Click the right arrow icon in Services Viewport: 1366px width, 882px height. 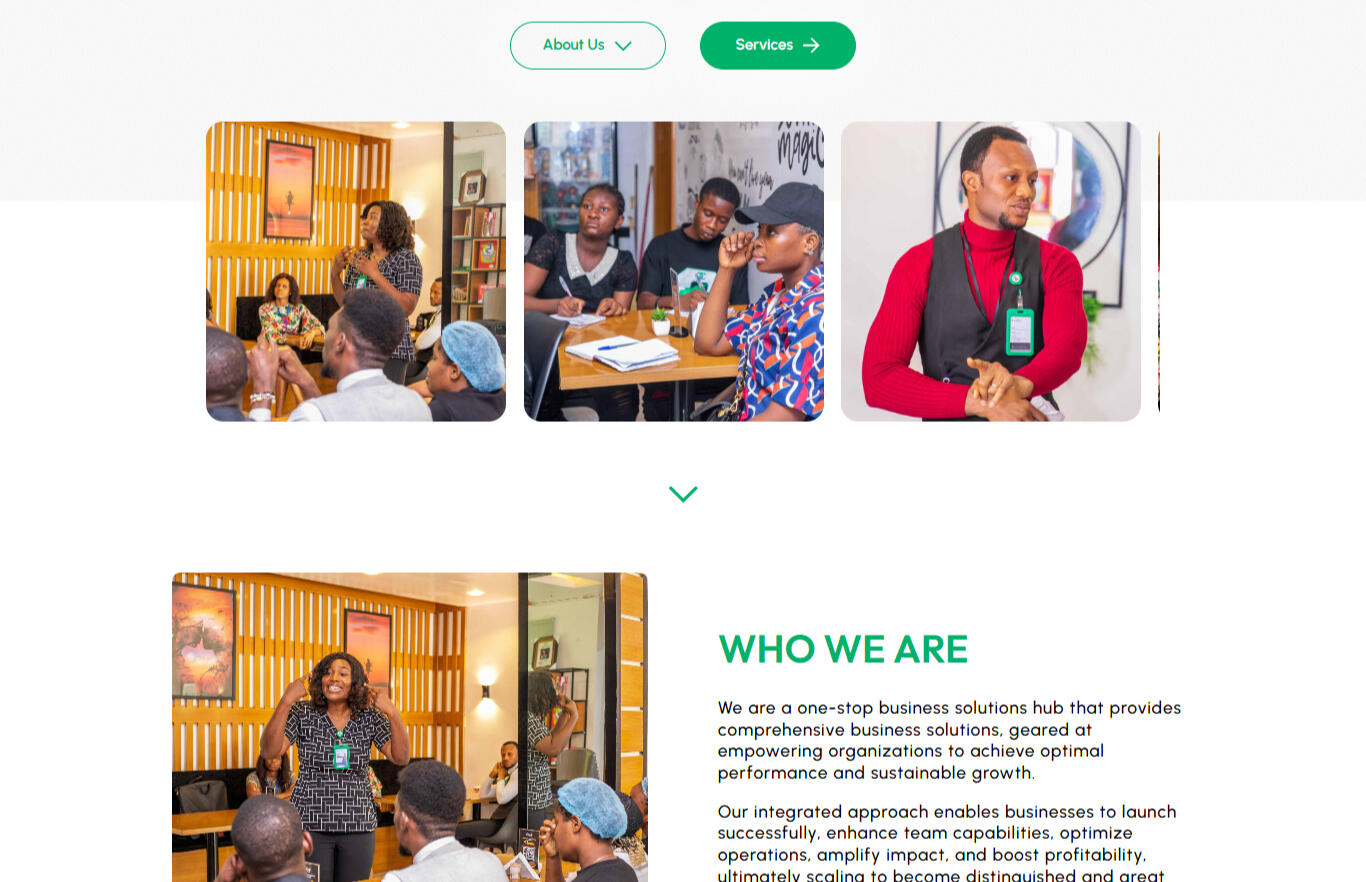tap(811, 45)
